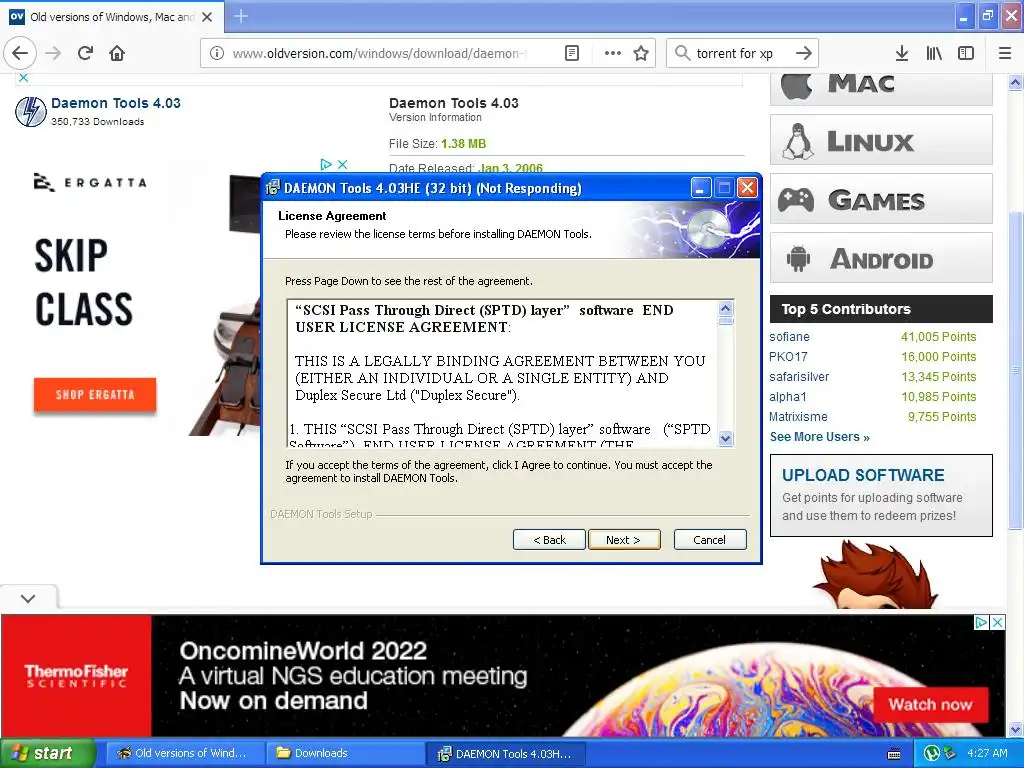Go back with the browser back arrow
1024x768 pixels.
click(x=20, y=53)
